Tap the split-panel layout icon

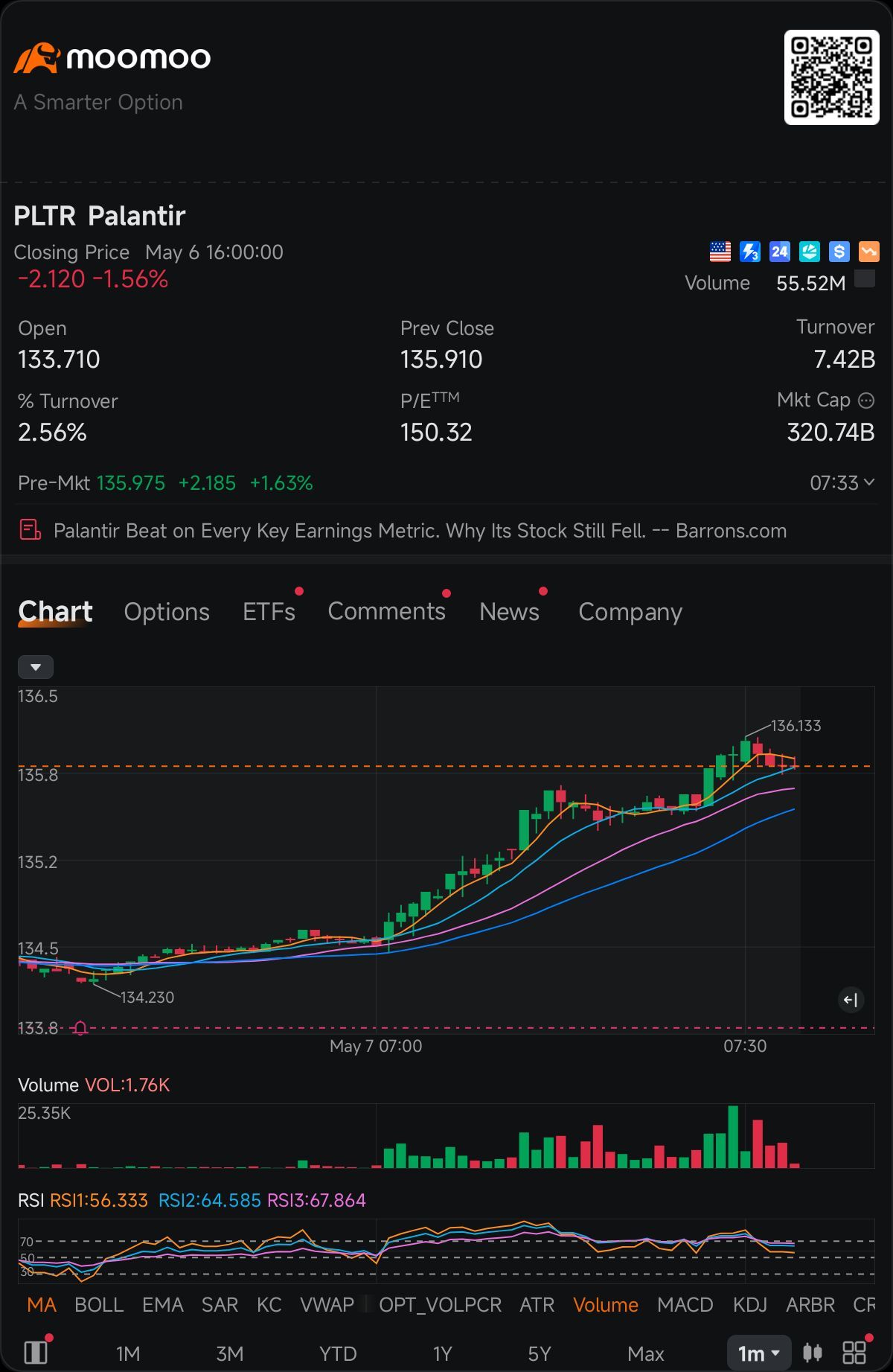pos(36,1353)
